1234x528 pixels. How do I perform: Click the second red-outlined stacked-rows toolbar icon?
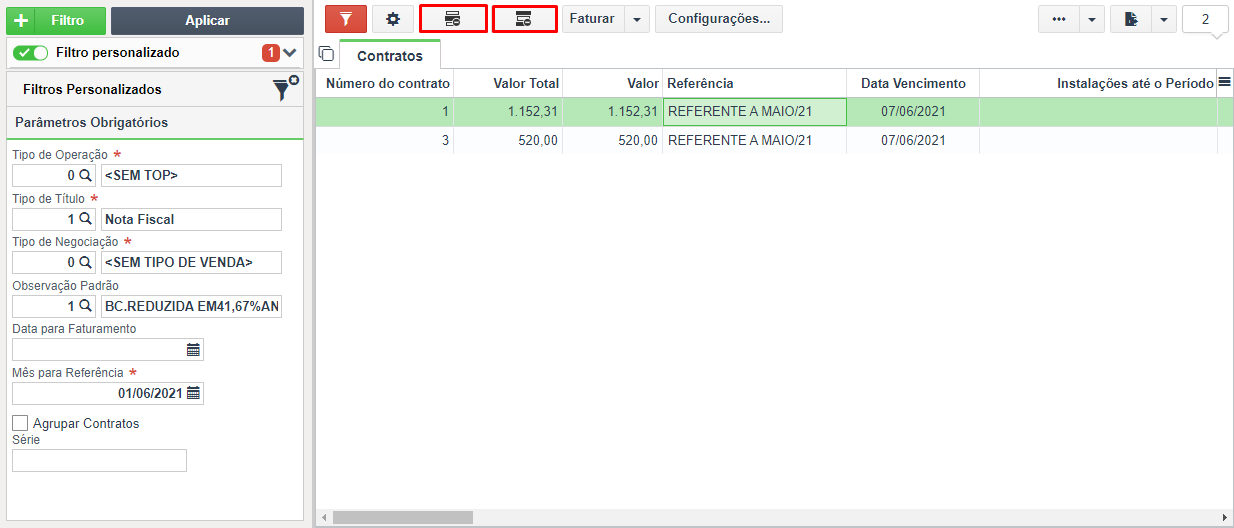click(x=524, y=19)
